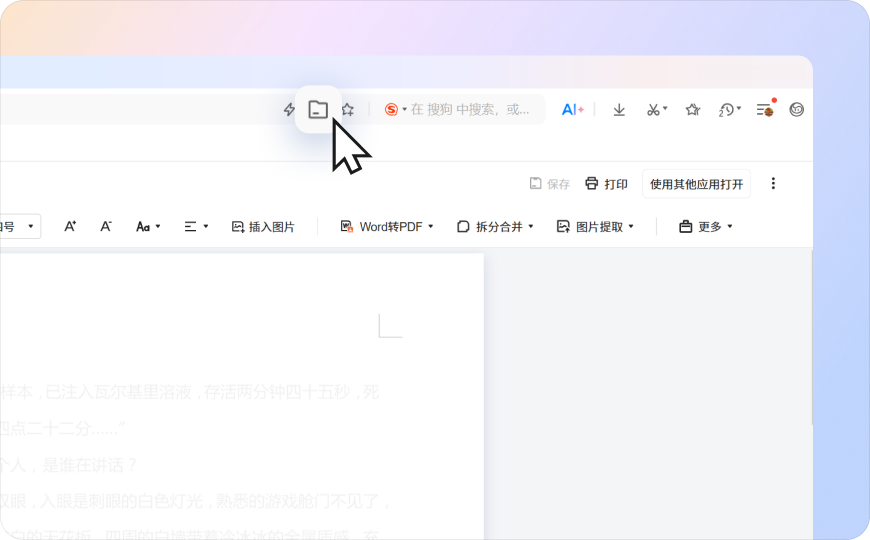Image resolution: width=870 pixels, height=540 pixels.
Task: Expand the history dropdown arrow
Action: coord(739,108)
